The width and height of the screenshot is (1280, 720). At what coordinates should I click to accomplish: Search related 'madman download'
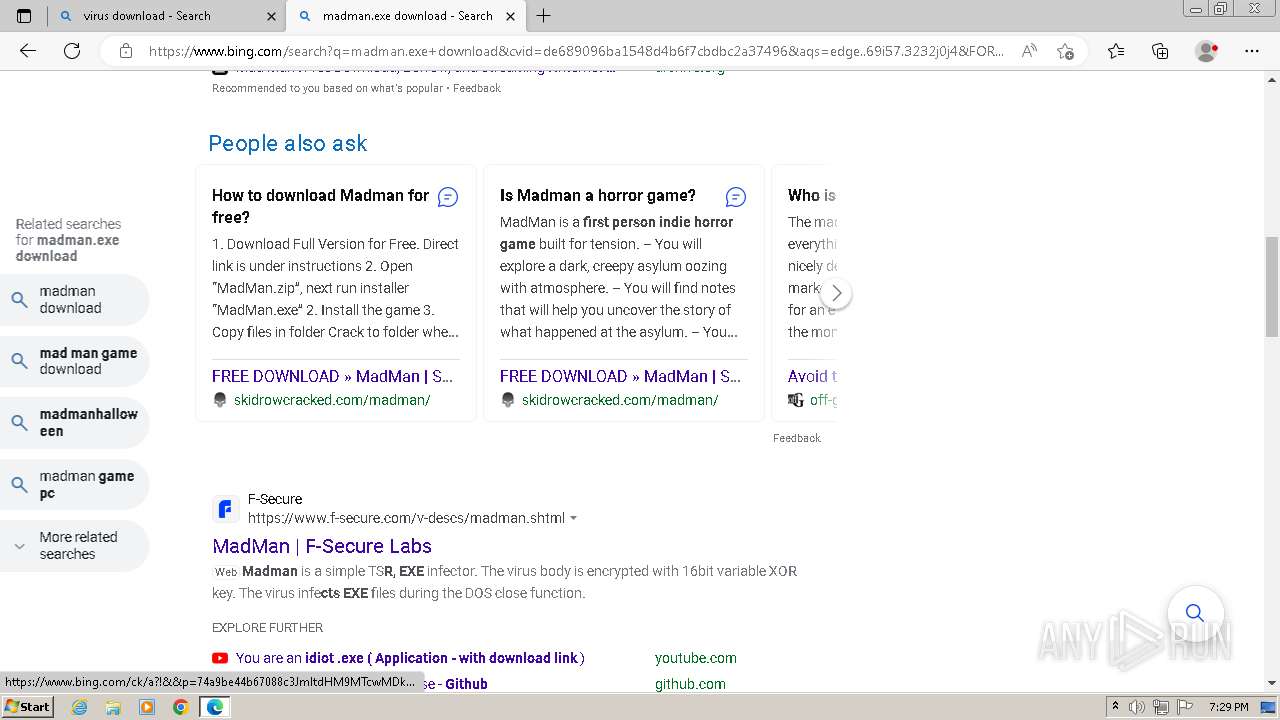pos(74,300)
